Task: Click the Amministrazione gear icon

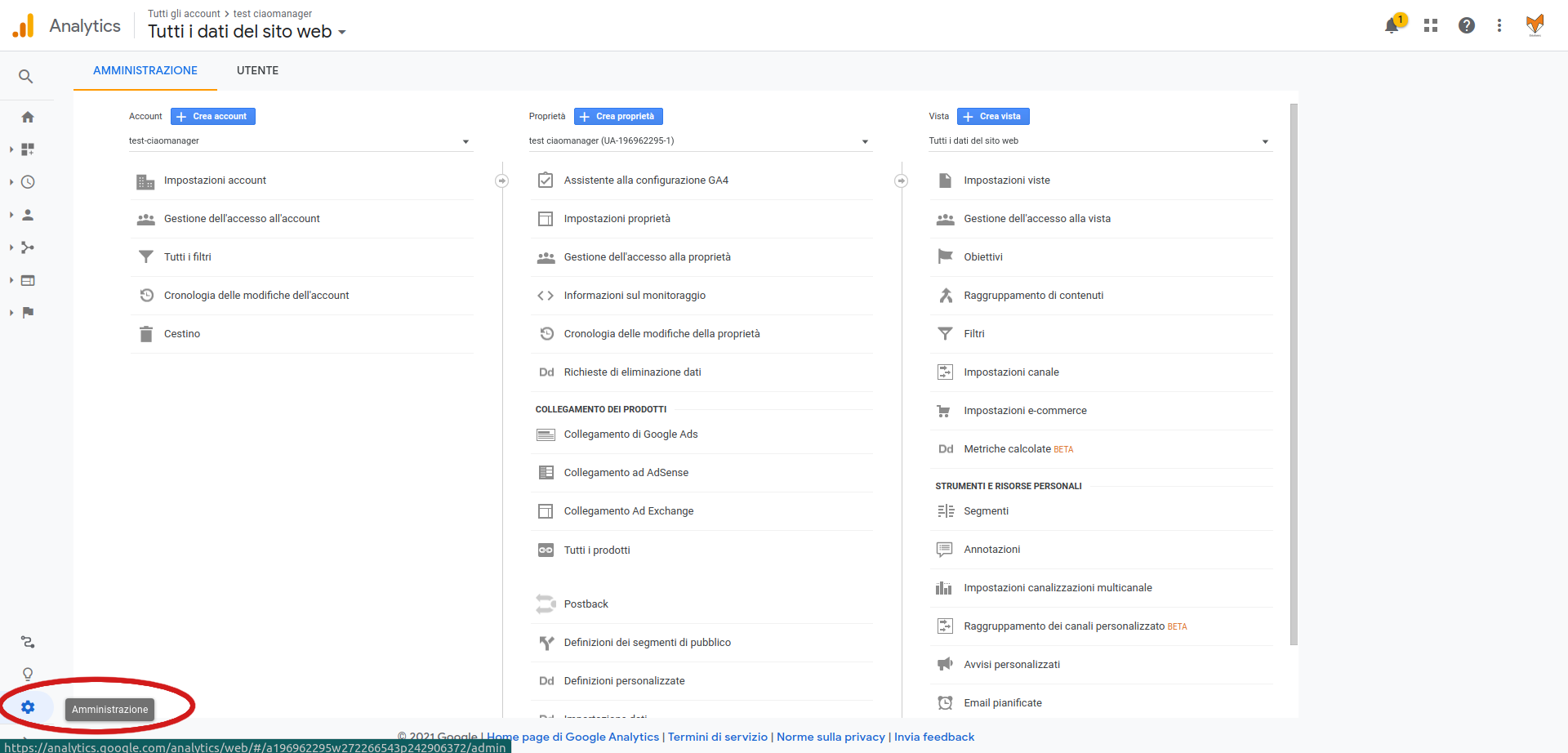Action: [x=28, y=707]
